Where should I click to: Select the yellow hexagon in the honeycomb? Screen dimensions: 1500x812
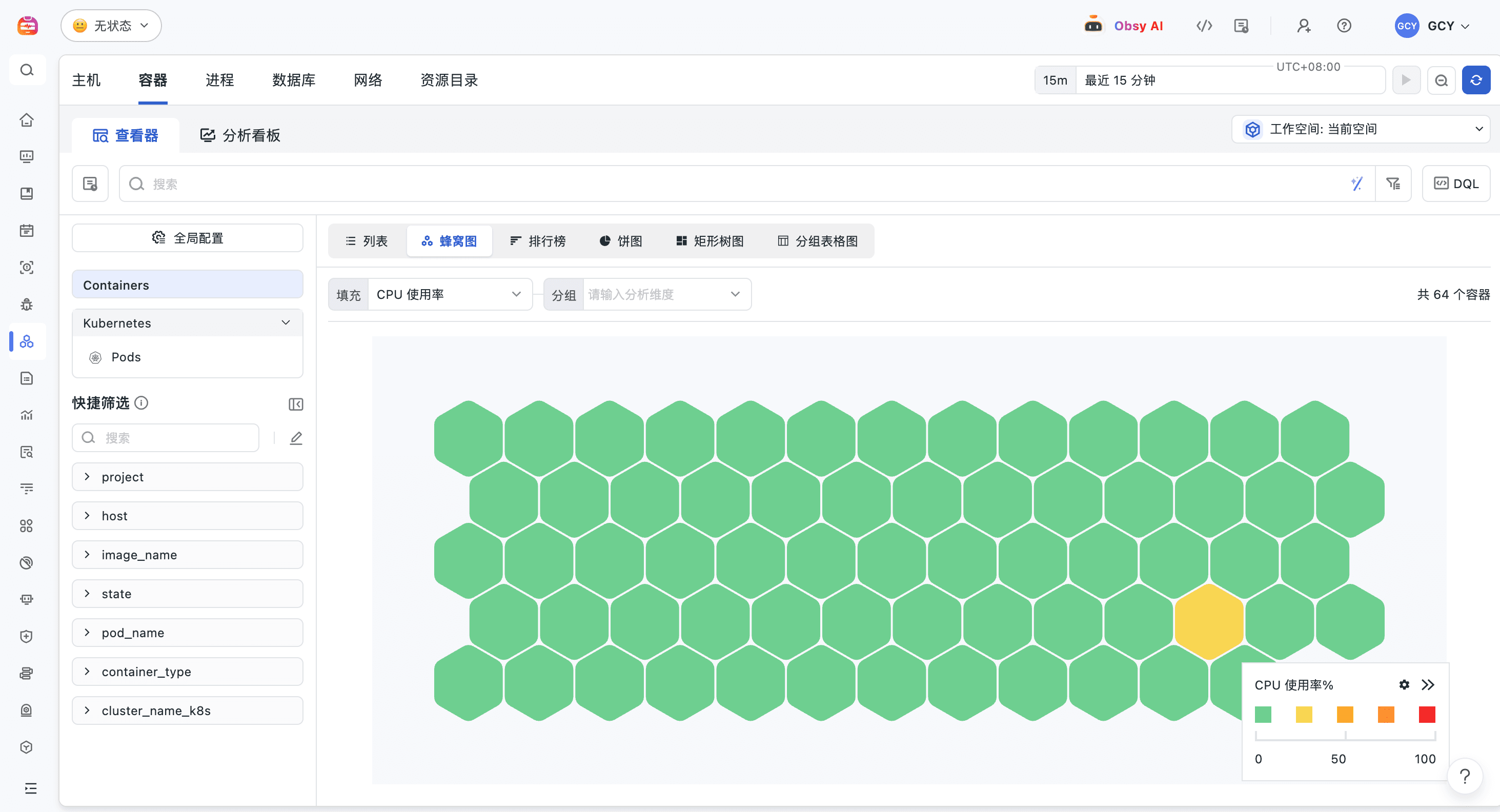tap(1209, 622)
